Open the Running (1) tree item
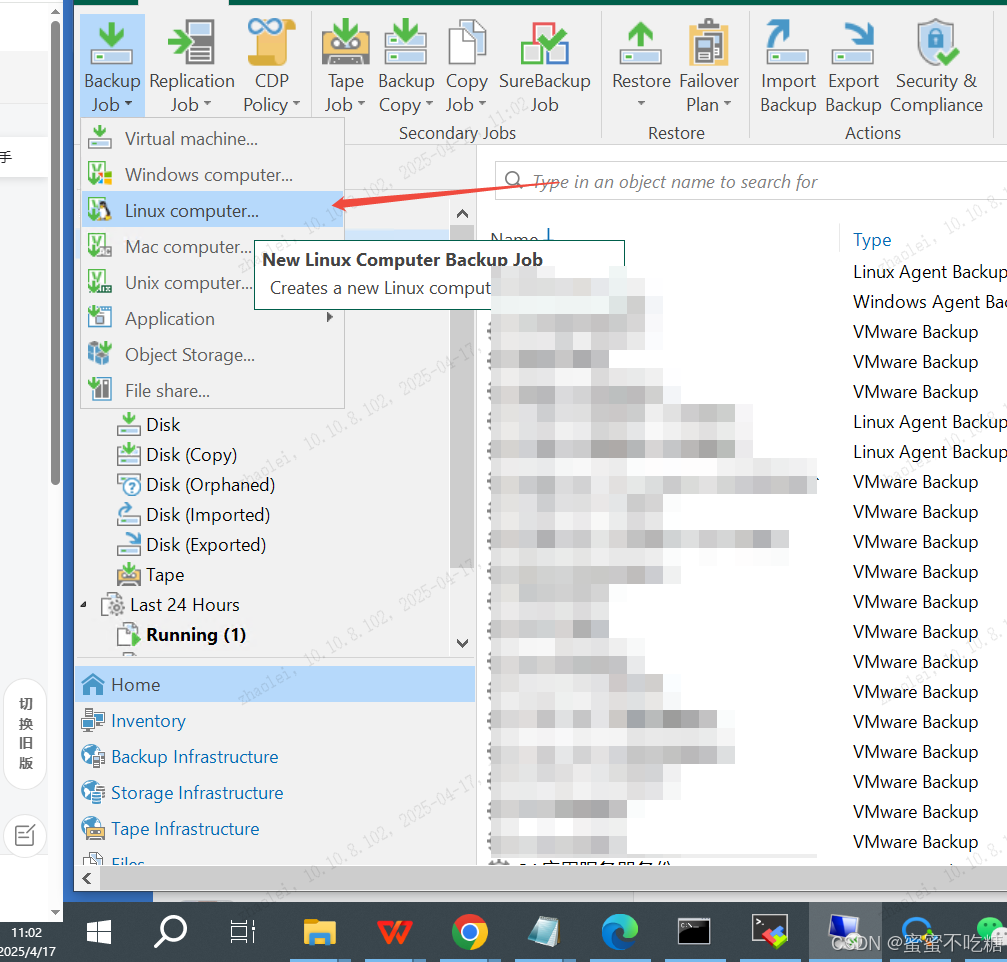The height and width of the screenshot is (962, 1007). (x=182, y=634)
